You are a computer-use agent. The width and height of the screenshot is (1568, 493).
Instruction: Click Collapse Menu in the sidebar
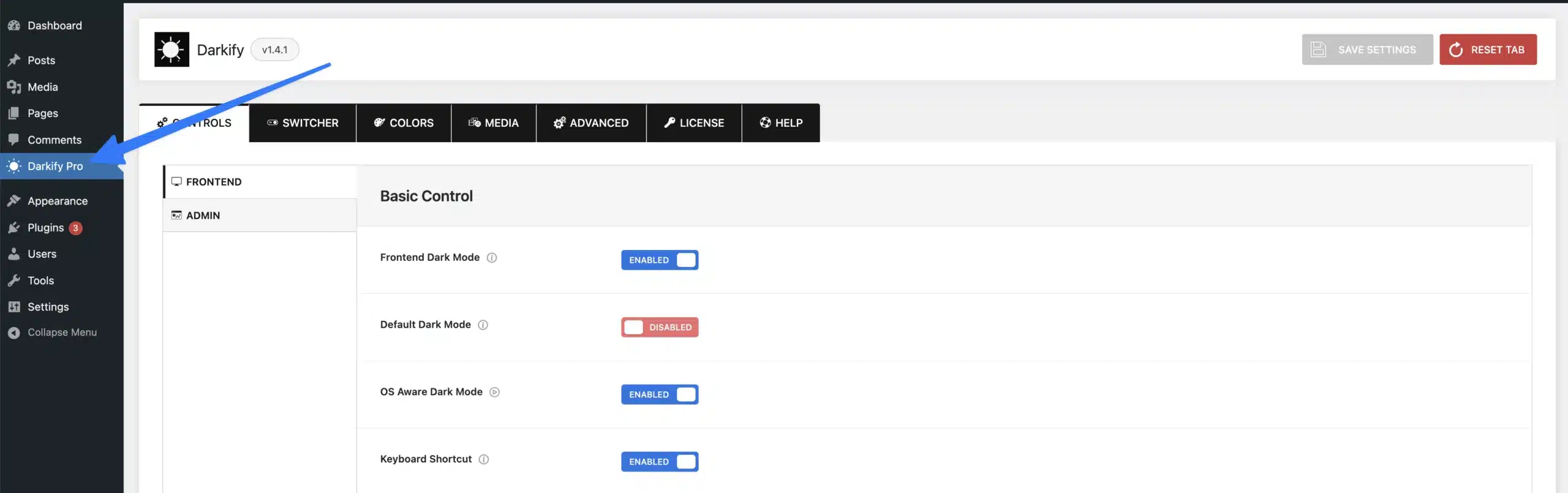point(62,333)
